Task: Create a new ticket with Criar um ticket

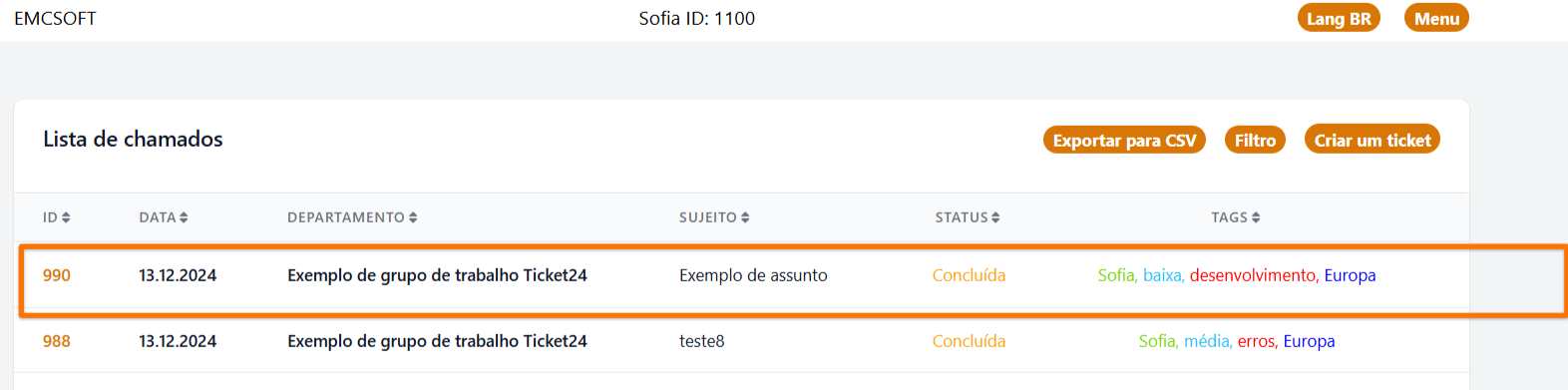Action: 1372,140
